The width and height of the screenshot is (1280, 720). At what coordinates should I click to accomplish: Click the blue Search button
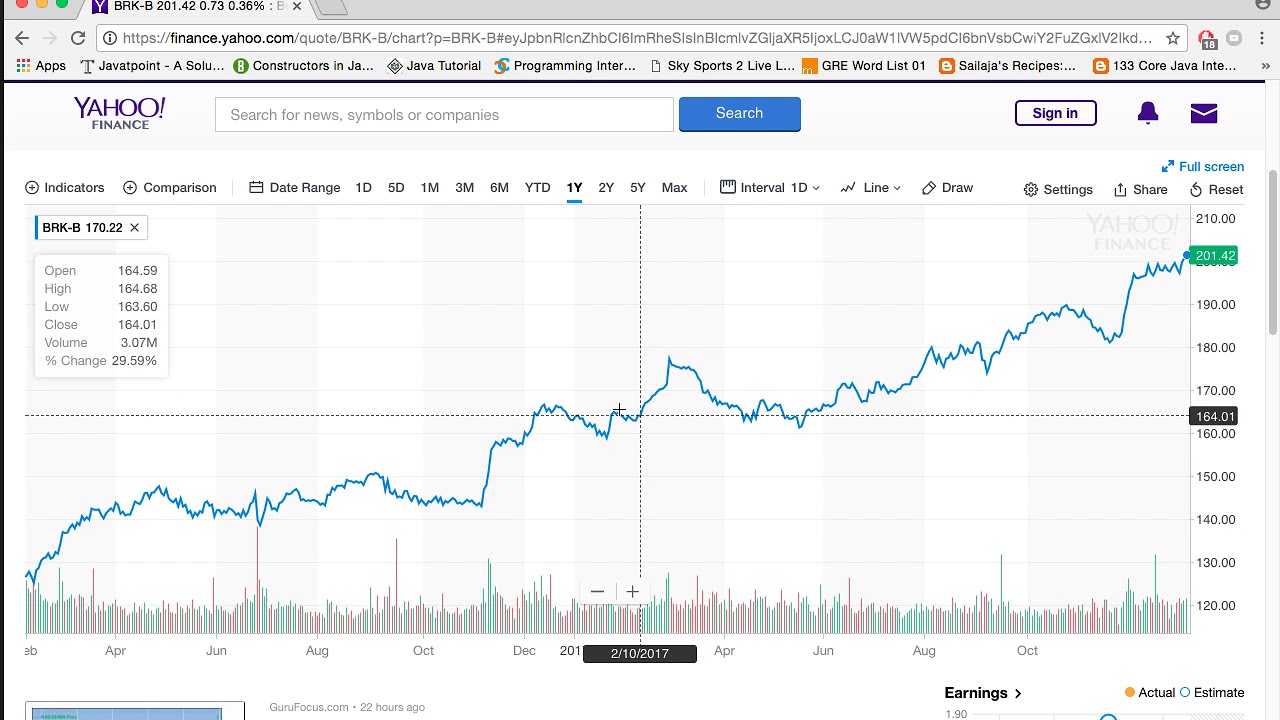point(739,114)
